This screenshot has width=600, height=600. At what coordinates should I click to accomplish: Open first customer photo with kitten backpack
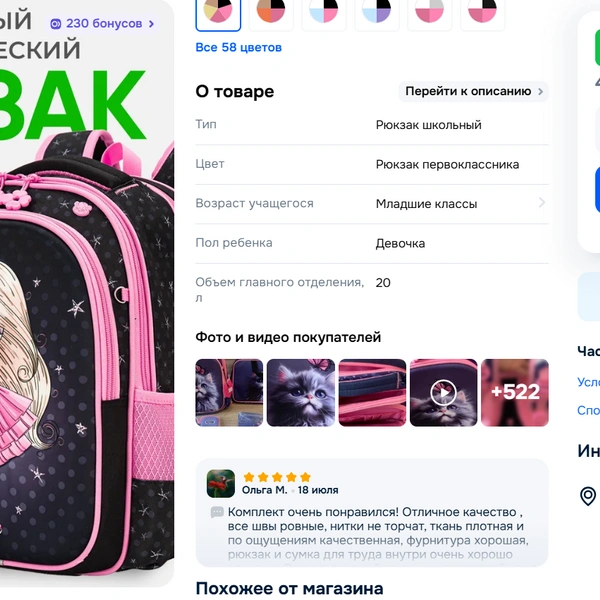tap(229, 393)
